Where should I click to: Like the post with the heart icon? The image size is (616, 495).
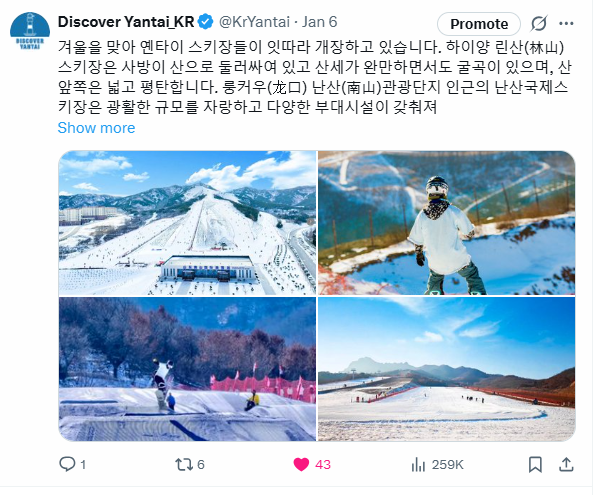(x=301, y=464)
